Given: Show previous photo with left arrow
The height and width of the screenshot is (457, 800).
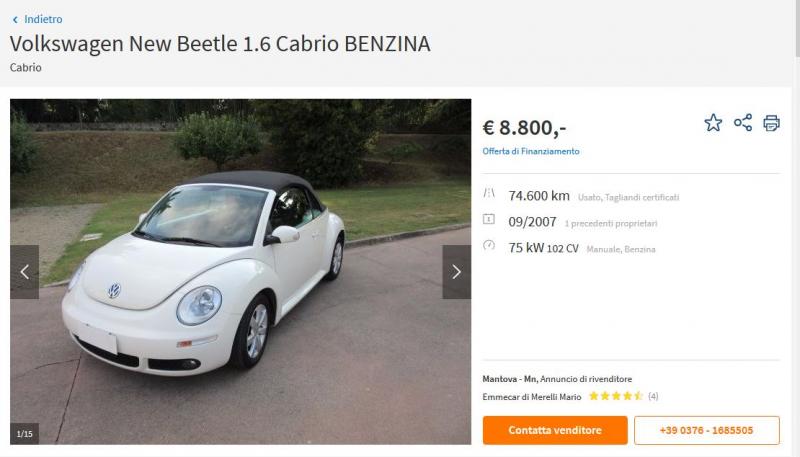Looking at the screenshot, I should pos(24,272).
